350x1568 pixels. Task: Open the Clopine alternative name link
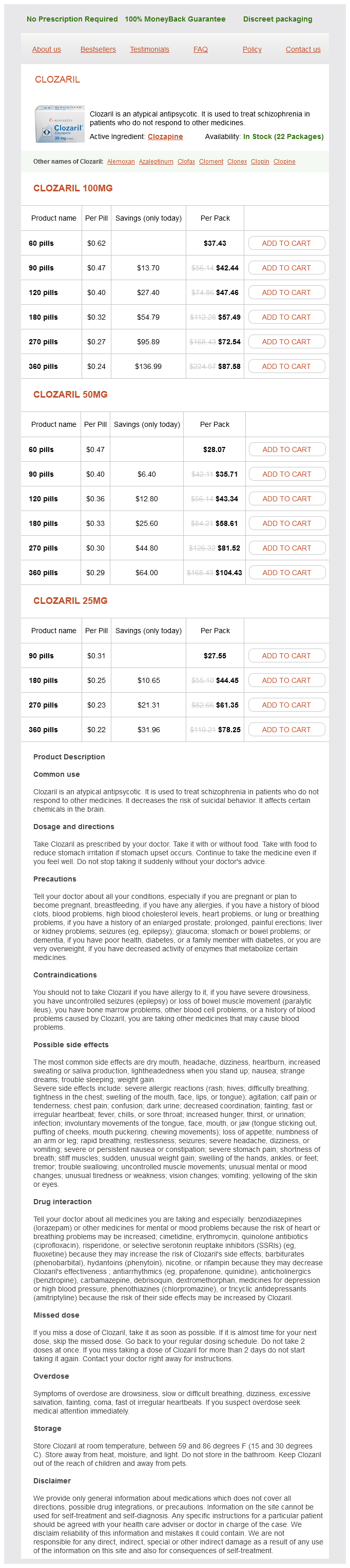[284, 162]
